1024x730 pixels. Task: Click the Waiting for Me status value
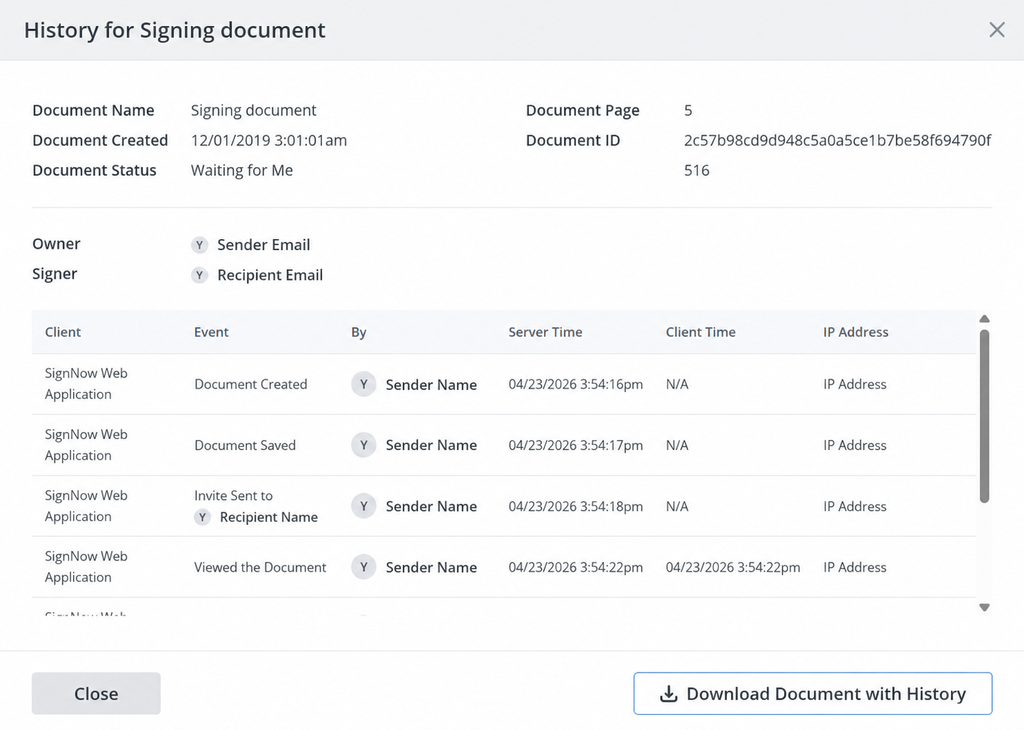point(242,170)
